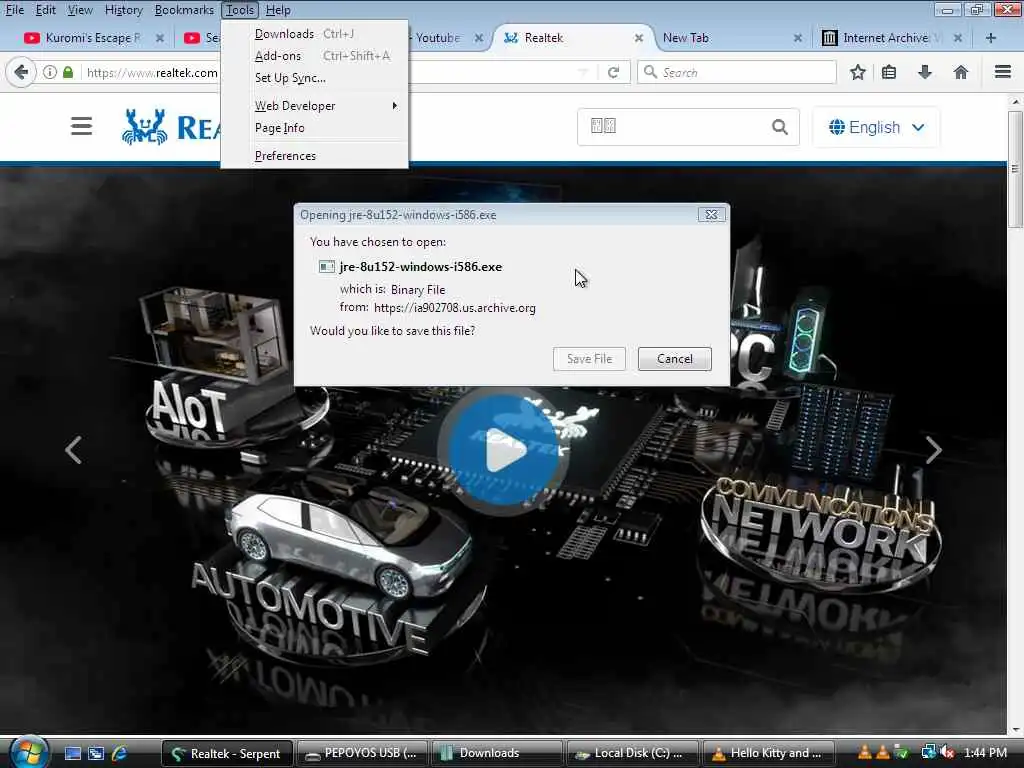
Task: Open the Help menu
Action: point(278,10)
